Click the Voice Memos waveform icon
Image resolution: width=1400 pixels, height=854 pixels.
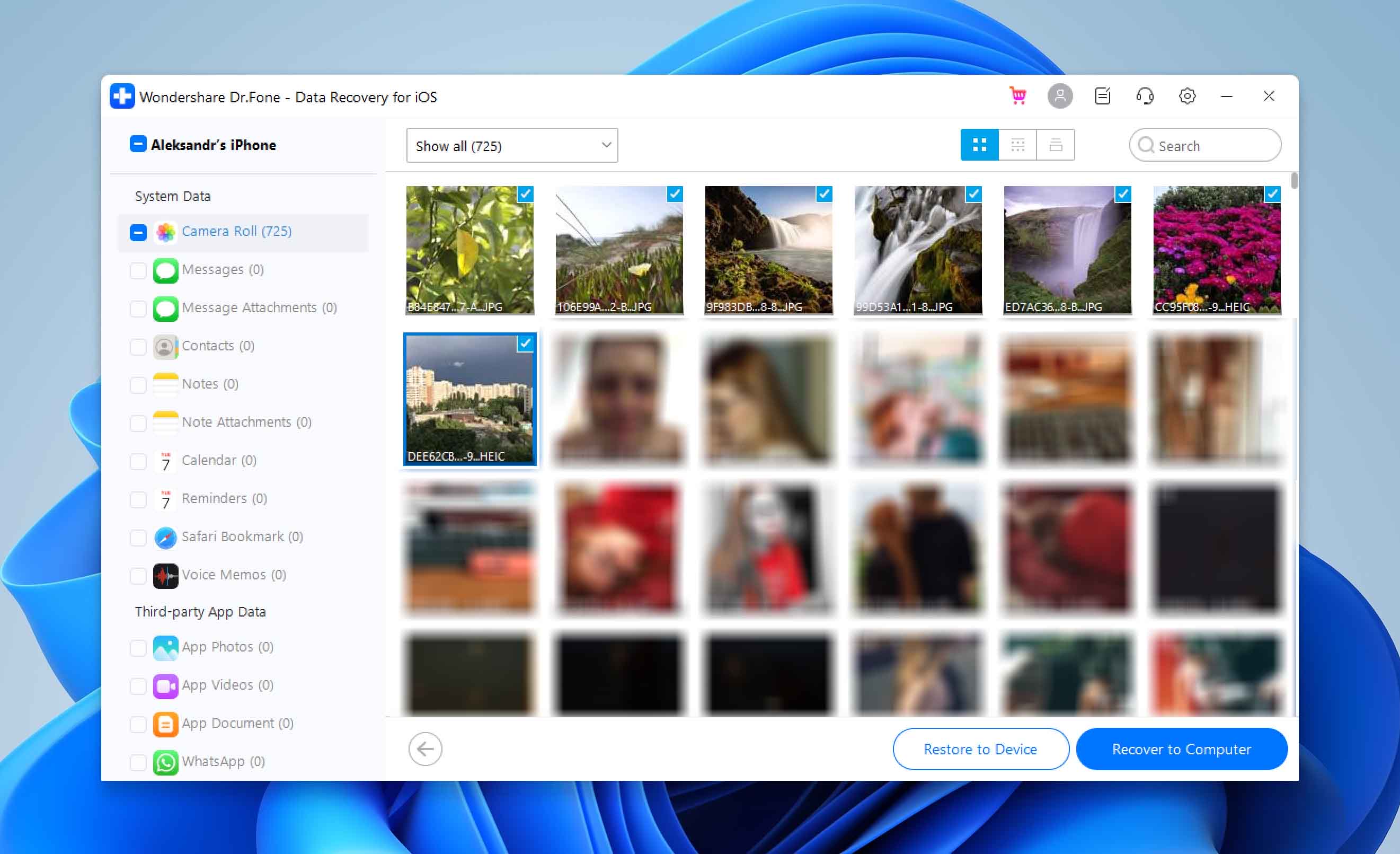point(165,575)
